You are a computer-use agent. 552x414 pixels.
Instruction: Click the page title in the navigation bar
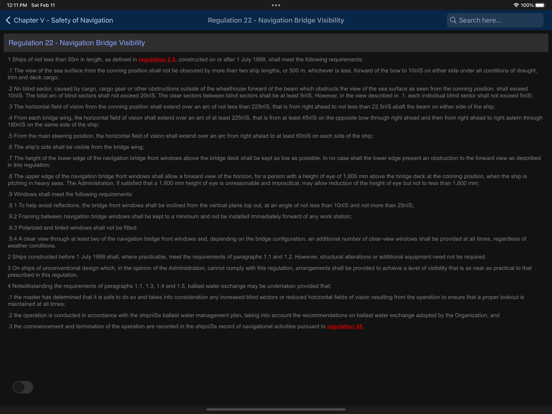click(276, 20)
